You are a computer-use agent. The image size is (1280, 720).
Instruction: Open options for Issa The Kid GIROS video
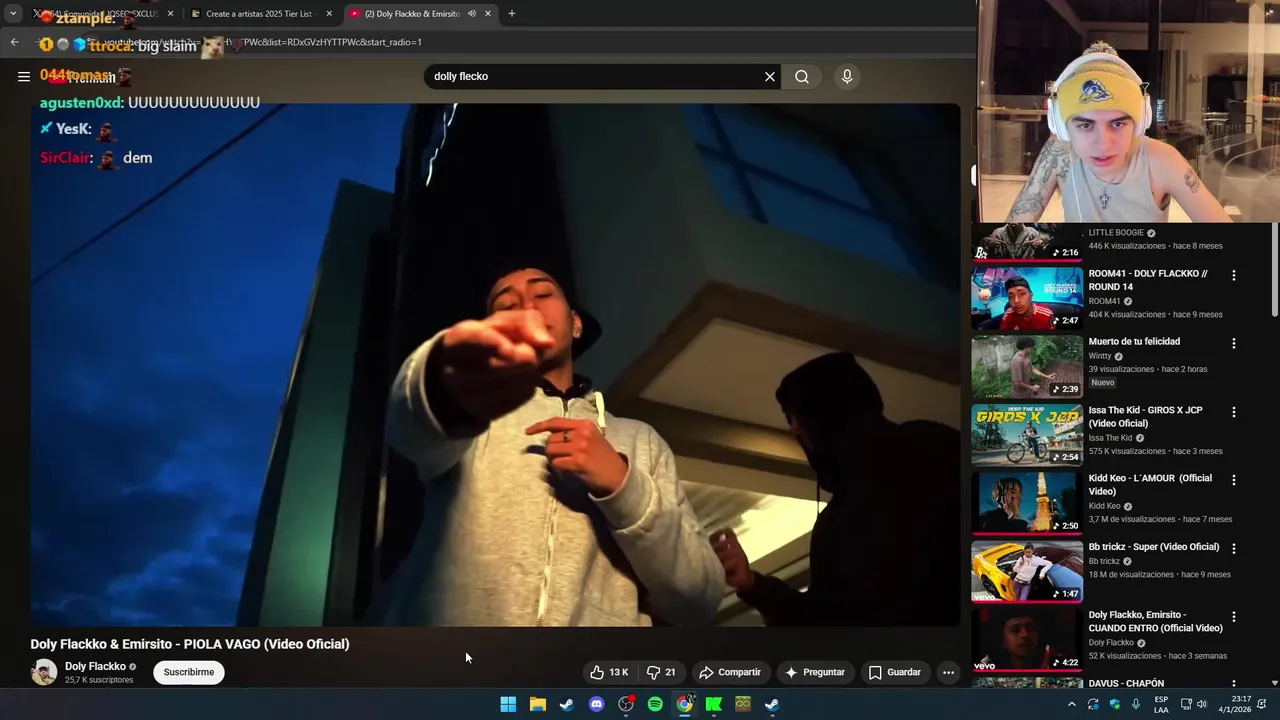point(1233,412)
